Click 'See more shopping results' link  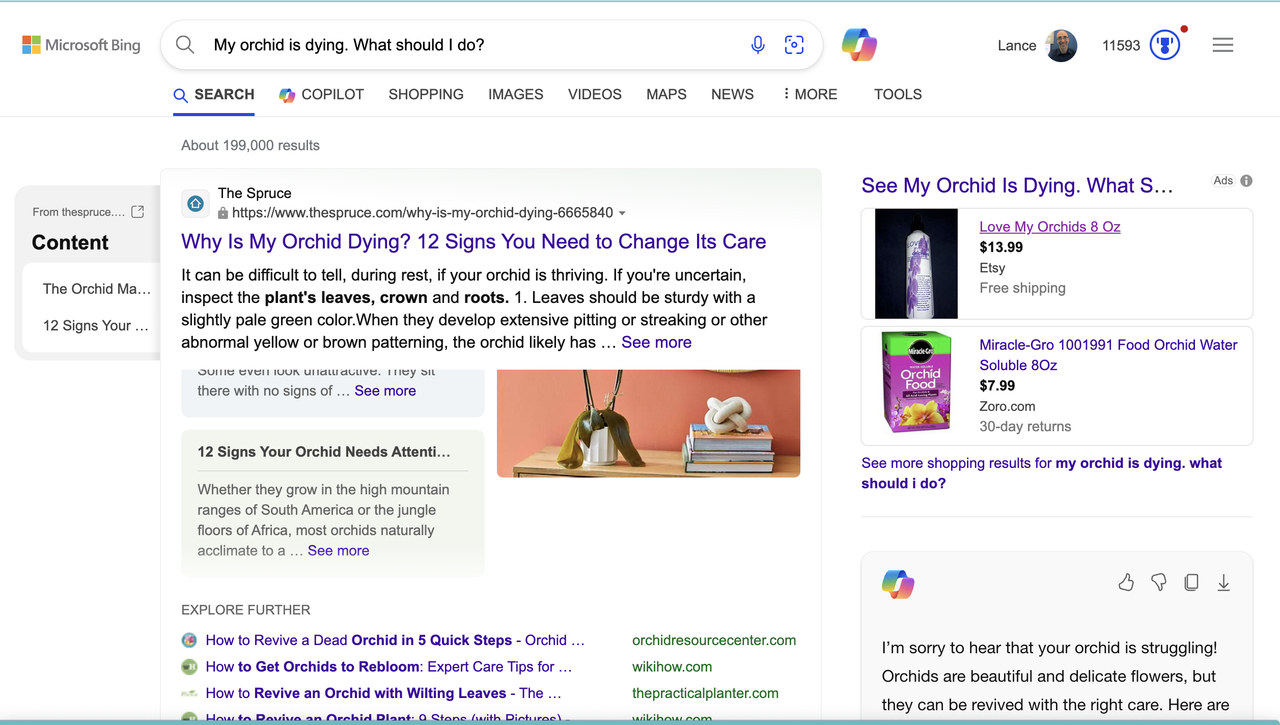click(1042, 473)
